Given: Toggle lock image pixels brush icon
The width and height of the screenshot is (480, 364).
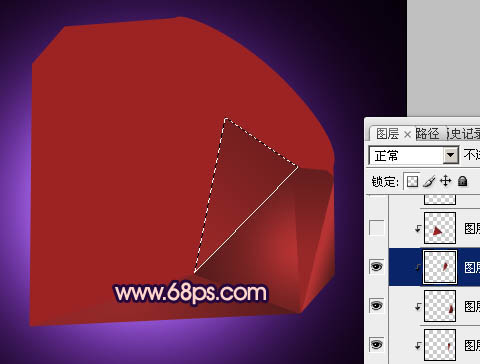Looking at the screenshot, I should pos(429,182).
